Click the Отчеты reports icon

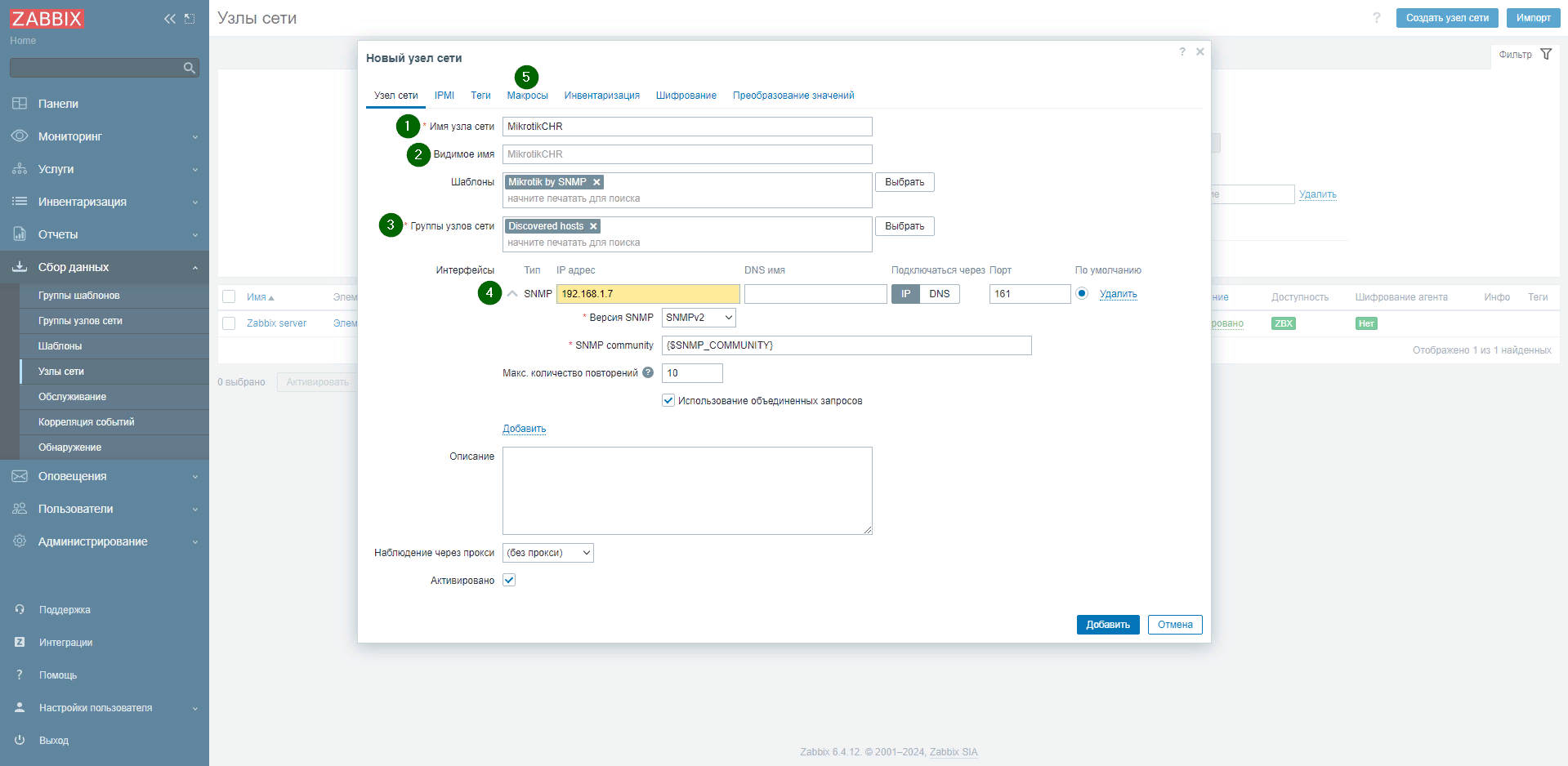coord(20,234)
